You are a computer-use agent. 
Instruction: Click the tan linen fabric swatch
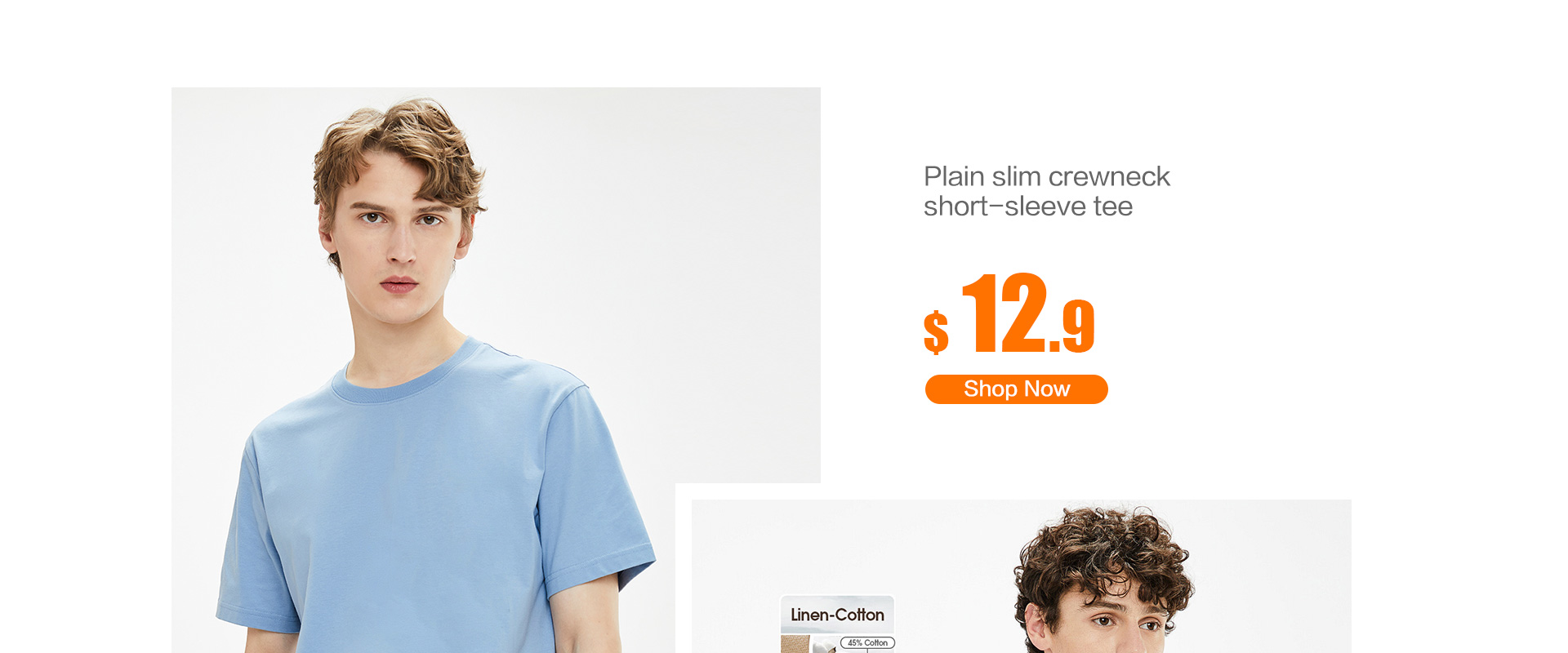pyautogui.click(x=795, y=645)
